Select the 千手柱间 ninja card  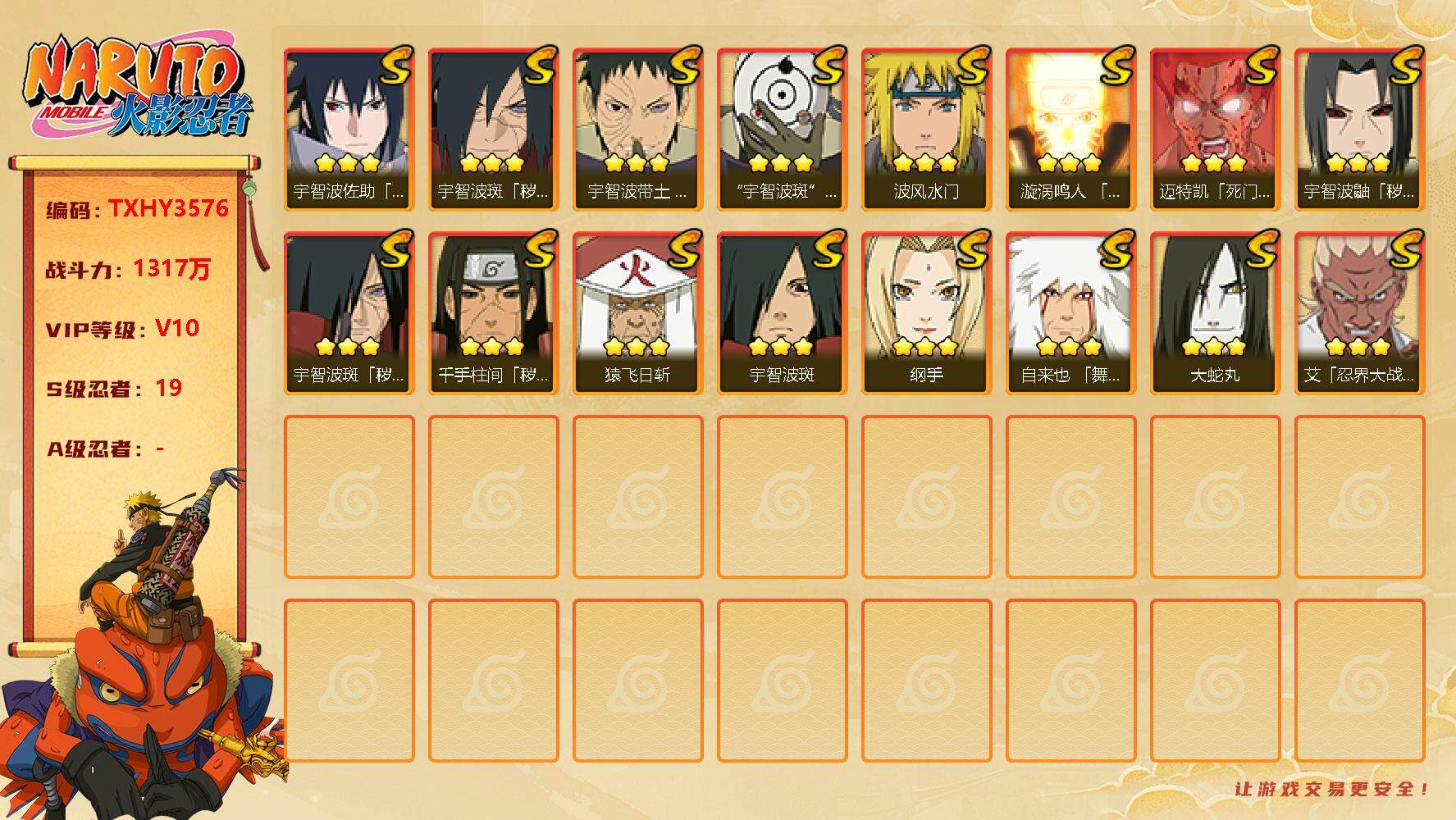pyautogui.click(x=493, y=313)
